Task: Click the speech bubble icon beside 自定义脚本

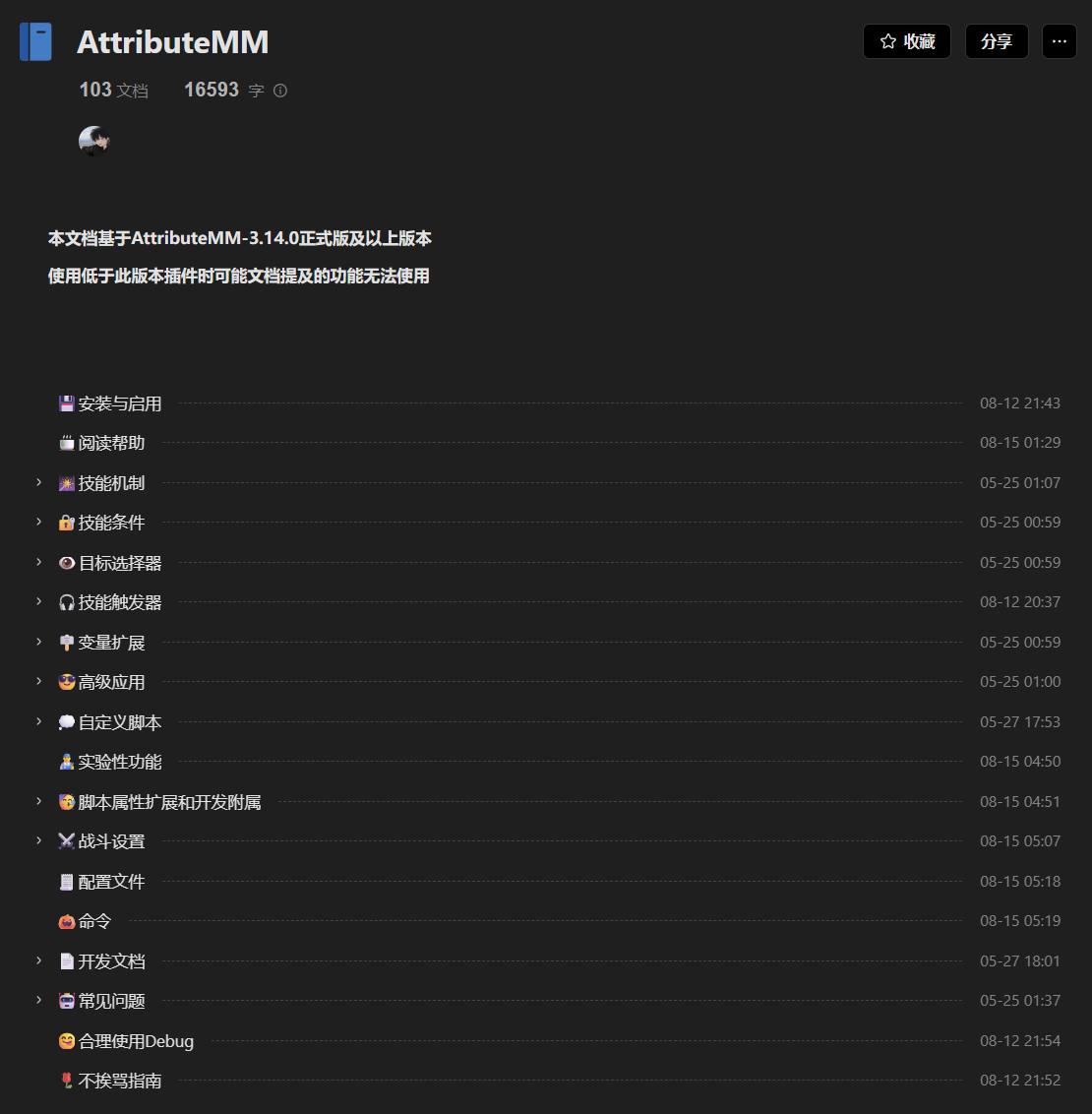Action: point(67,722)
